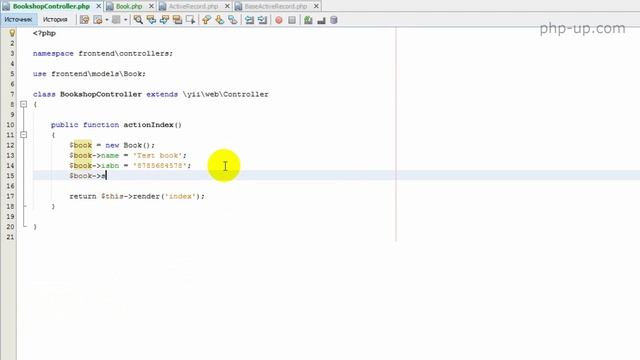Close the BaseActiveRecord.php tab
The width and height of the screenshot is (640, 360).
[316, 7]
